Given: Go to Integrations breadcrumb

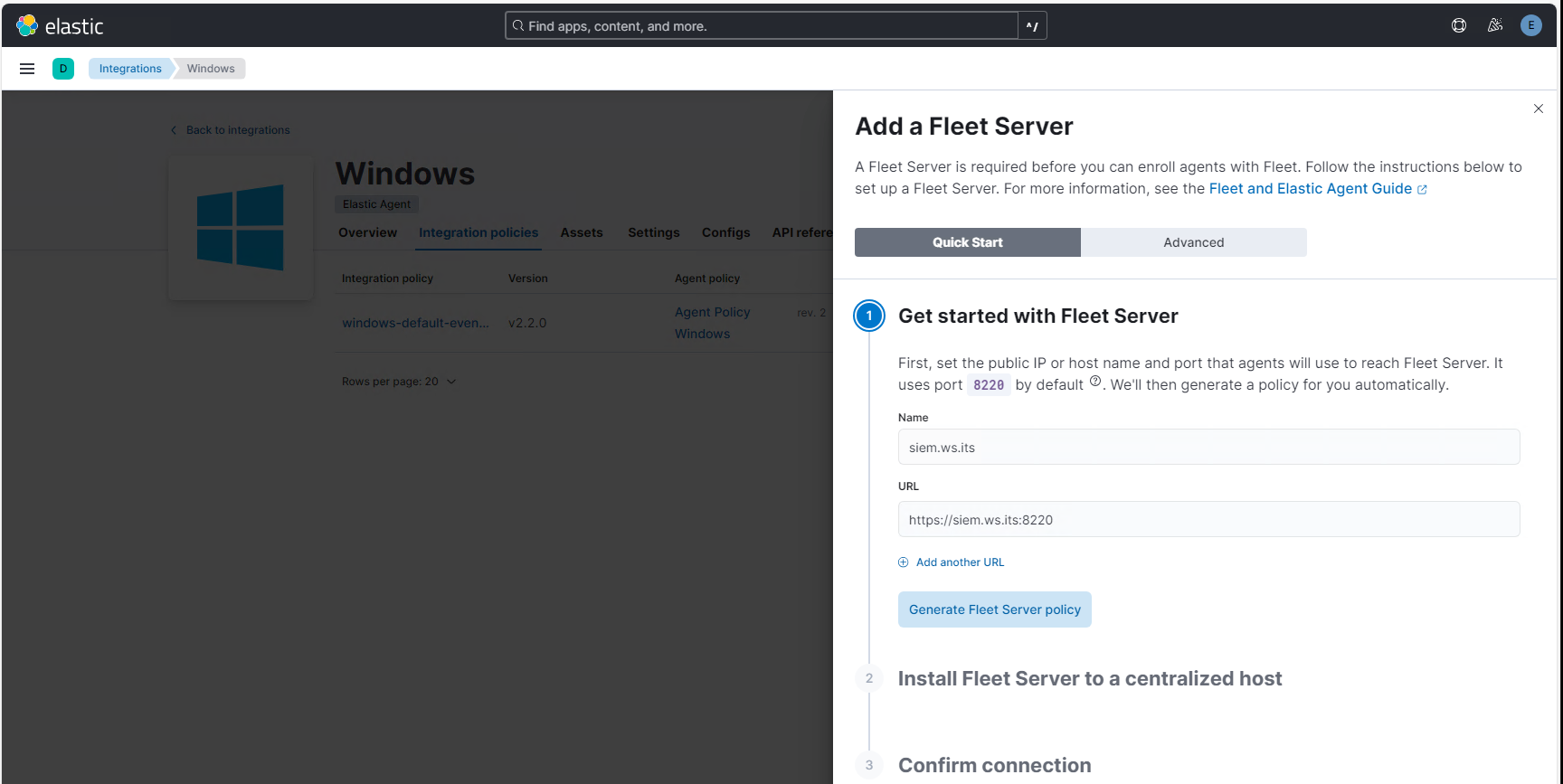Looking at the screenshot, I should (130, 69).
